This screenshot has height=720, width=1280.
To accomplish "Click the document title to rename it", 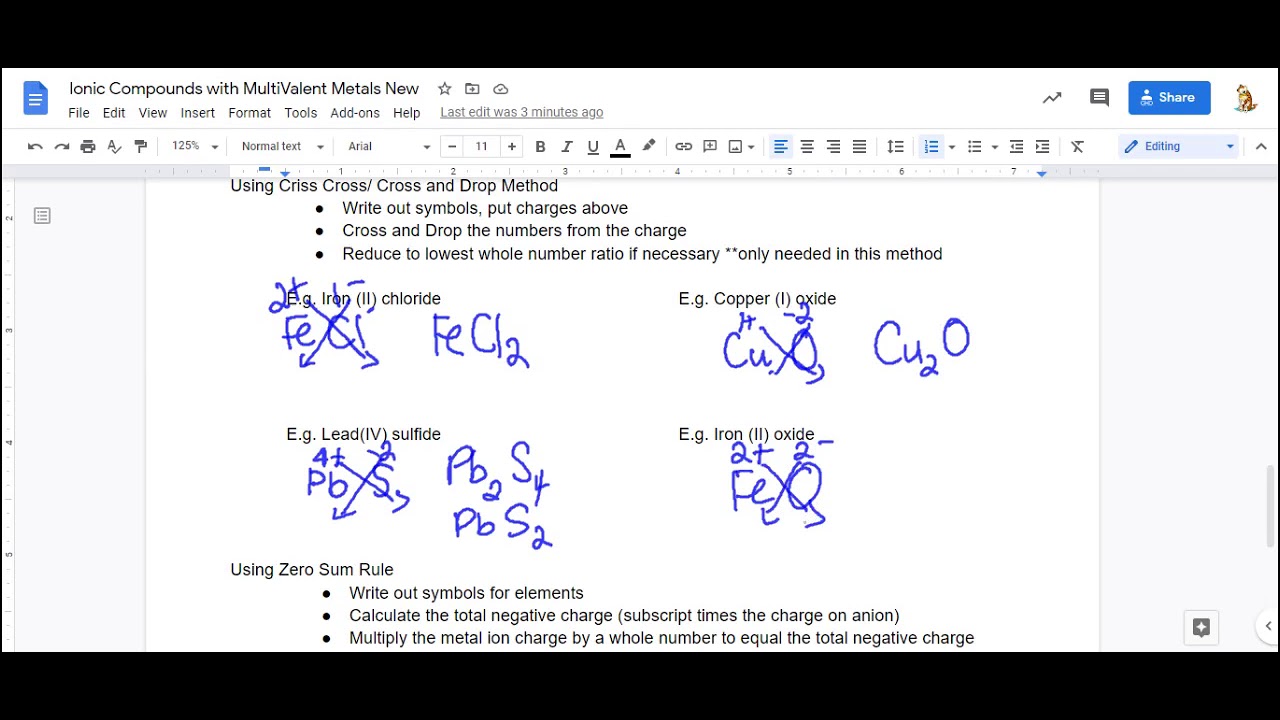I will pos(244,89).
